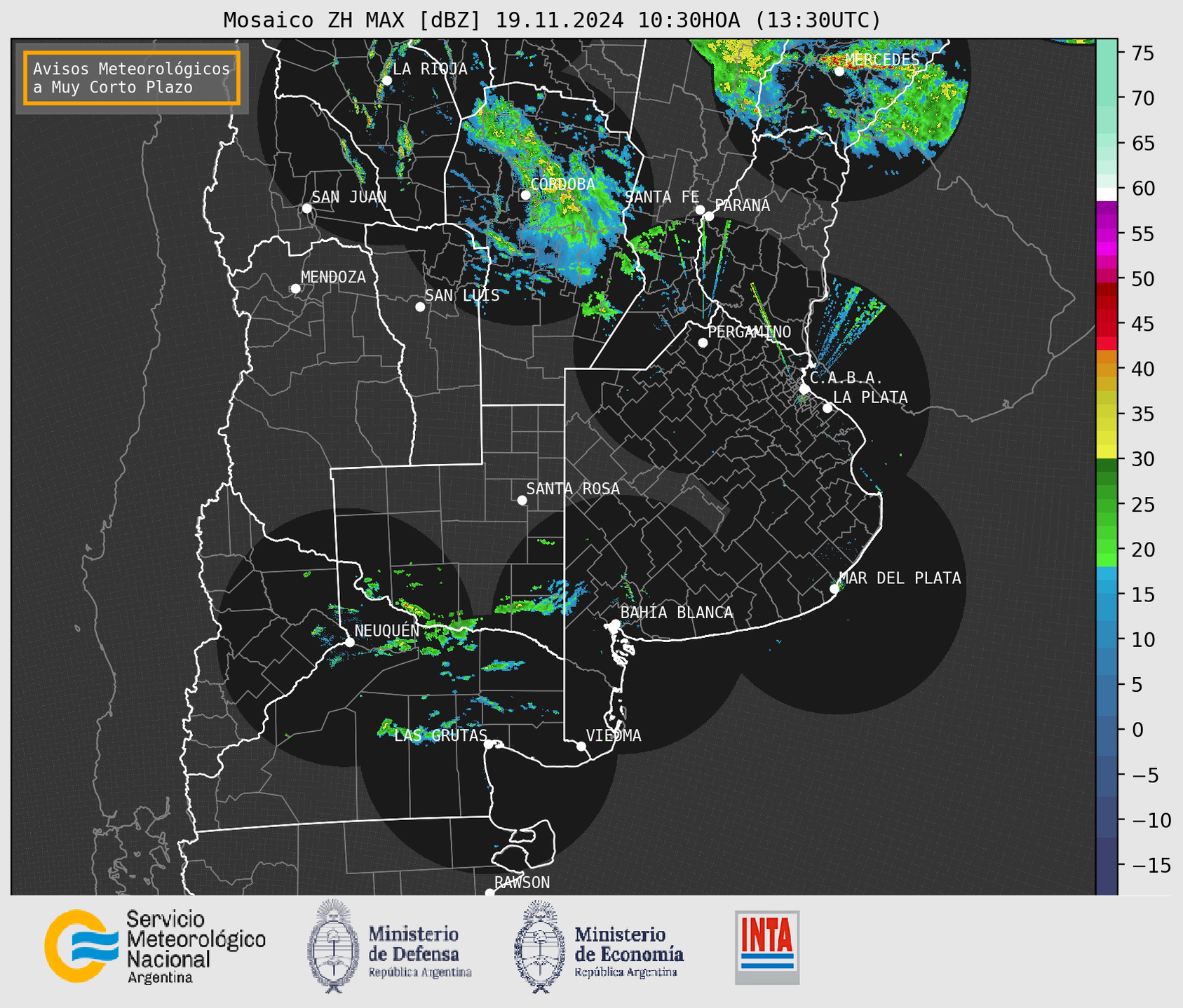Click the CORDOBA label text

562,184
